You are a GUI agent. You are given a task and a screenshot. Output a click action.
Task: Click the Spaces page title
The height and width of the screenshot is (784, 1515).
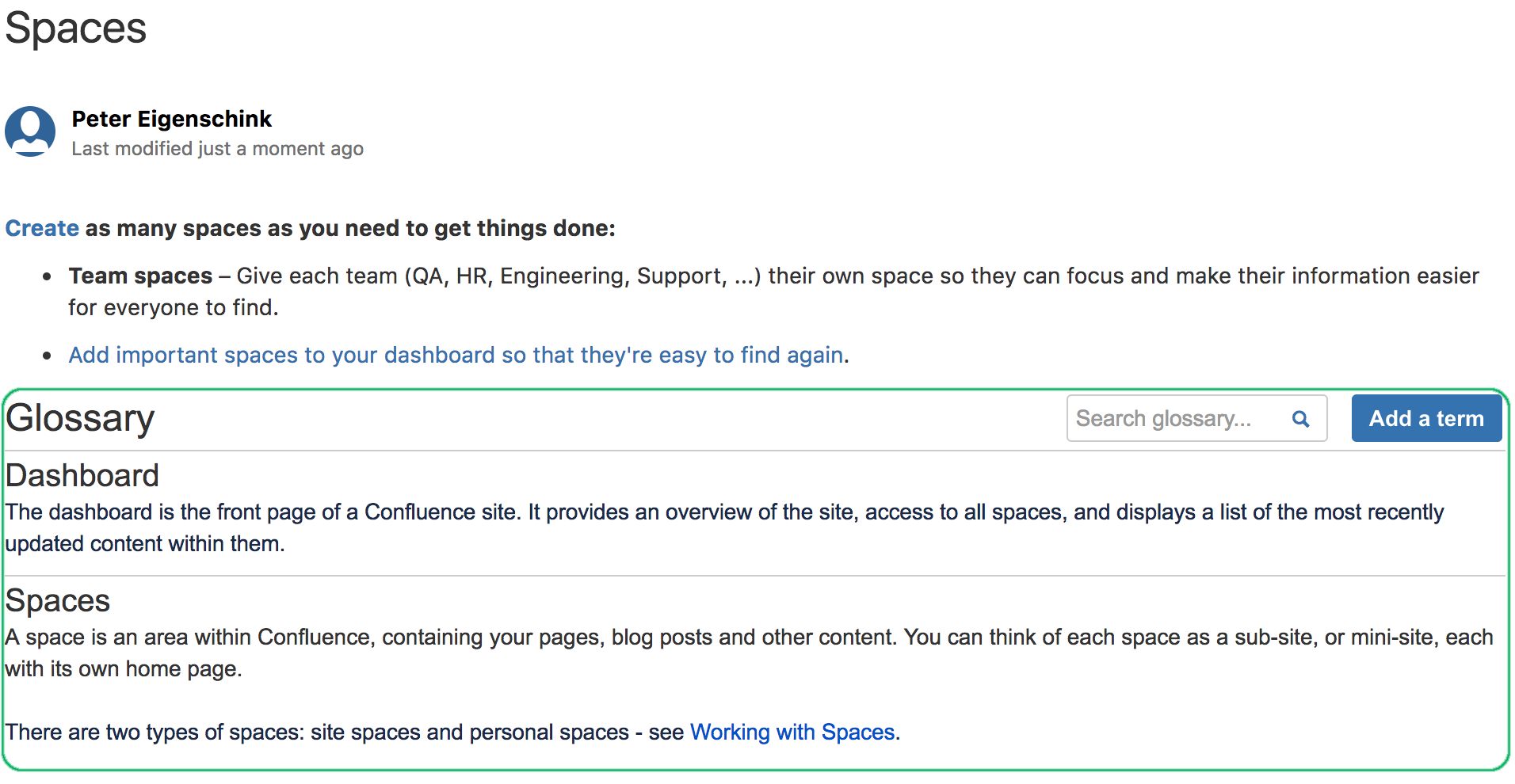click(x=75, y=29)
